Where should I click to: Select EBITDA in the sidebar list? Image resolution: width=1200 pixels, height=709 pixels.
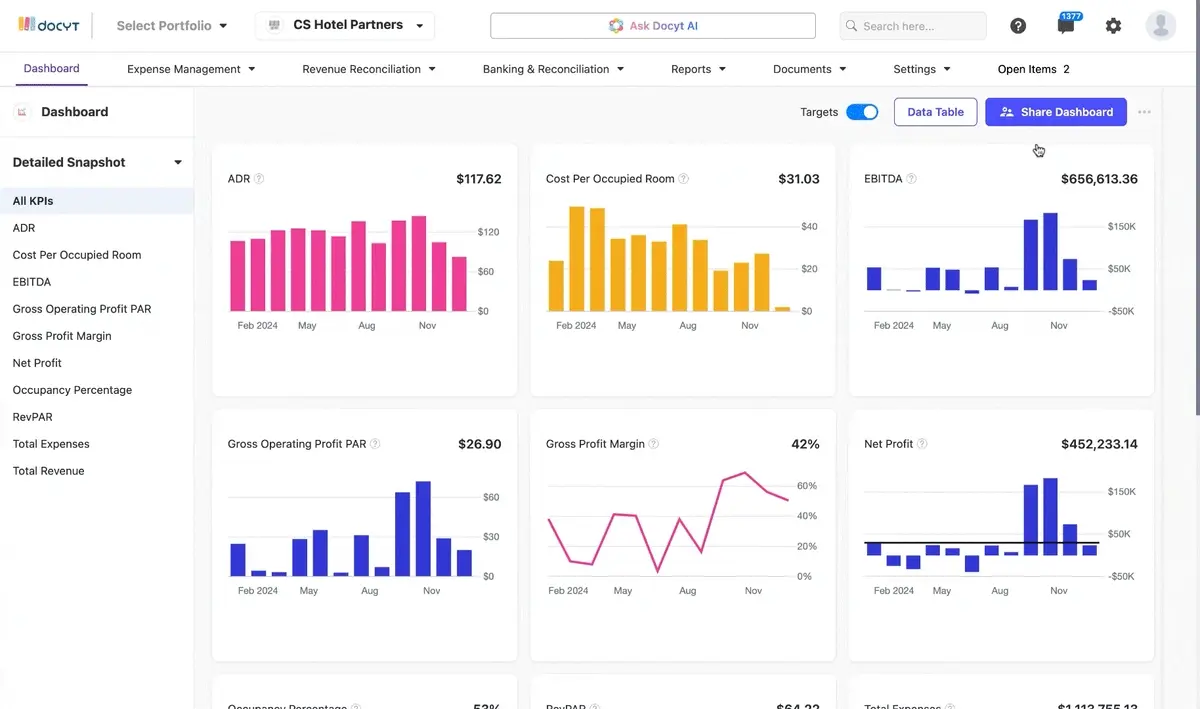point(96,282)
